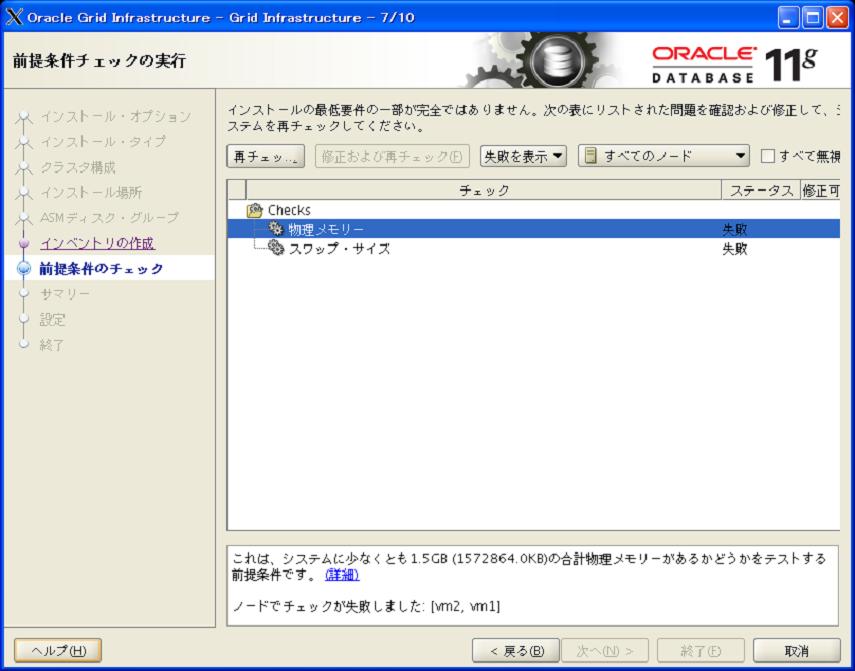Screen dimensions: 855x671
Task: Click the Checks folder icon
Action: click(x=255, y=210)
